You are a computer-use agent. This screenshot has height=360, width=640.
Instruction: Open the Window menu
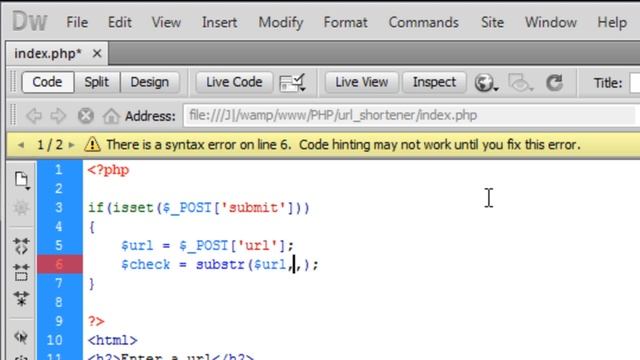click(550, 22)
